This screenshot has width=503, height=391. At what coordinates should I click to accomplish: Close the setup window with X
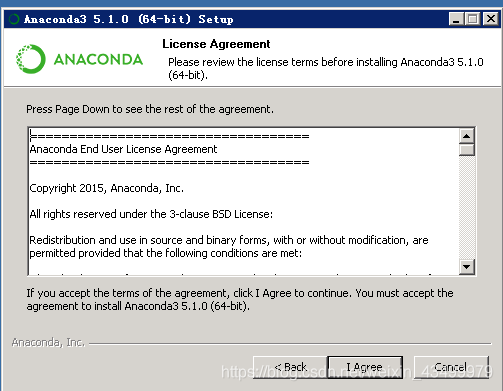tap(491, 19)
